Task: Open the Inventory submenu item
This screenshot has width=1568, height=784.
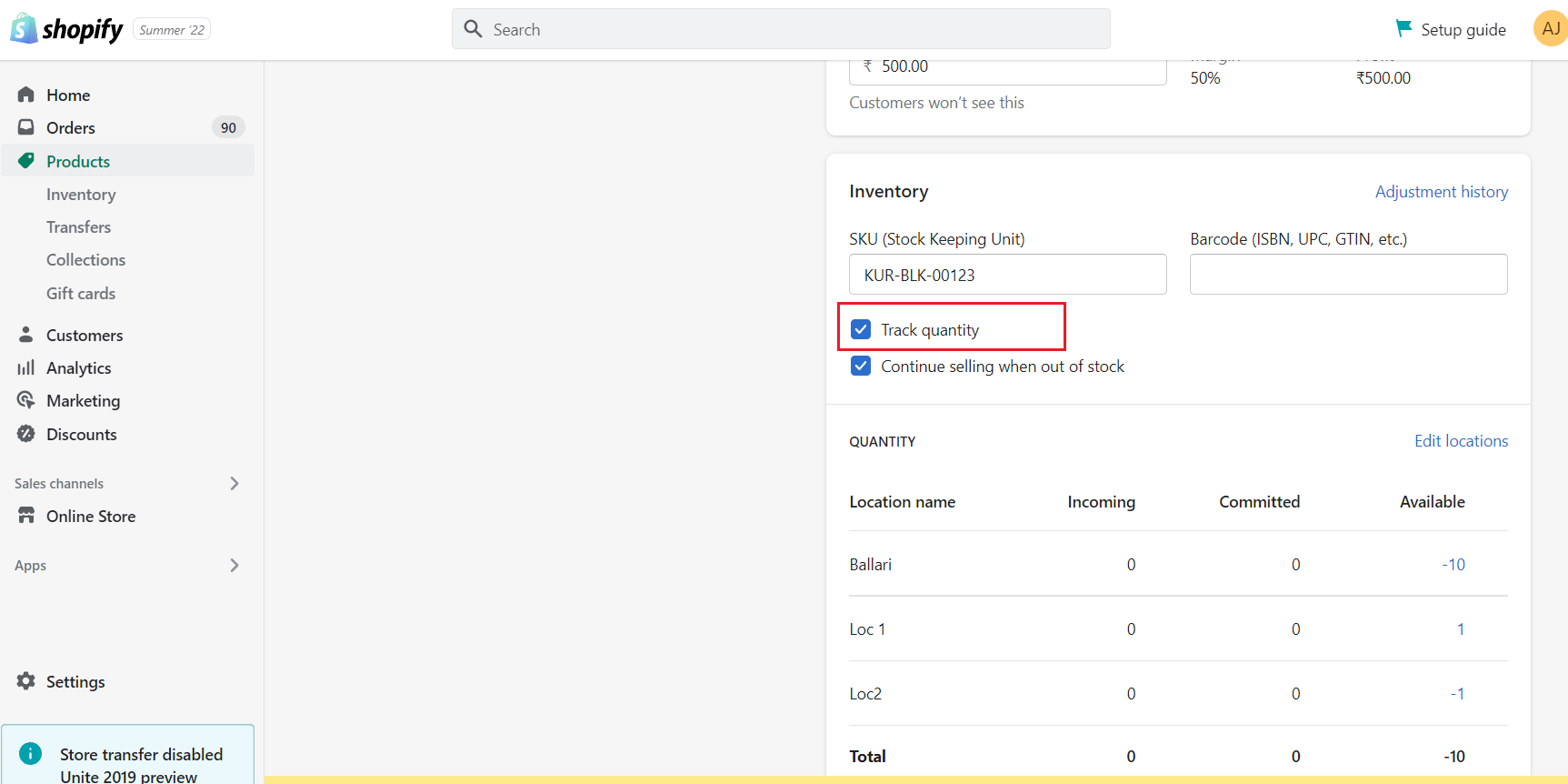Action: [81, 195]
